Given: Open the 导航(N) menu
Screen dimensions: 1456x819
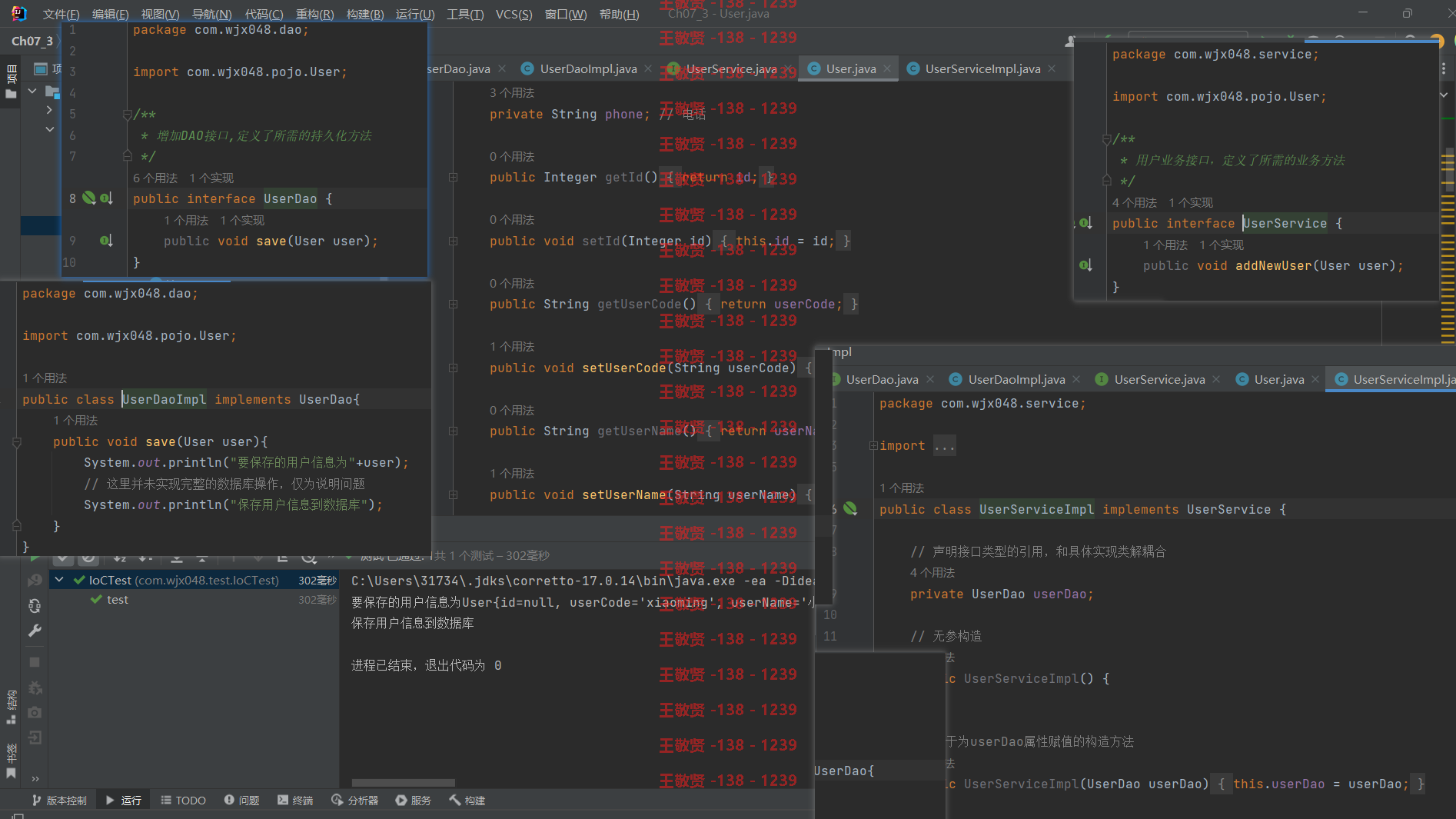Looking at the screenshot, I should 211,14.
